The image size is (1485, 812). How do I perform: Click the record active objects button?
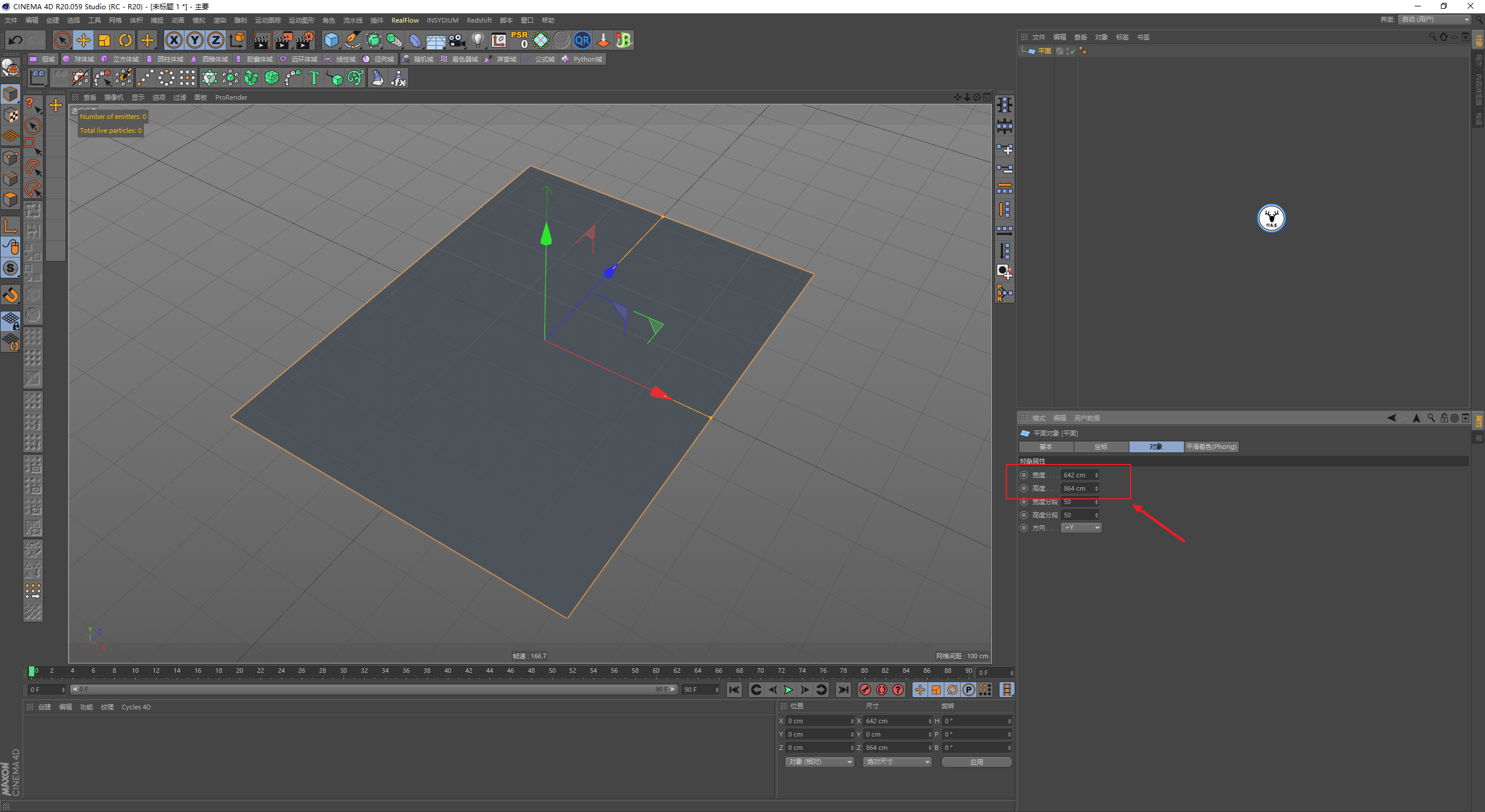tap(865, 690)
